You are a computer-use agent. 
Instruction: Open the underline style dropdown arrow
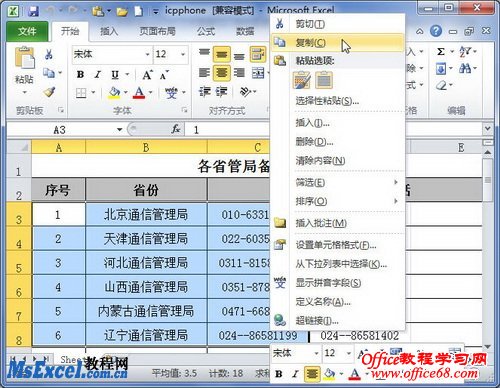[127, 74]
